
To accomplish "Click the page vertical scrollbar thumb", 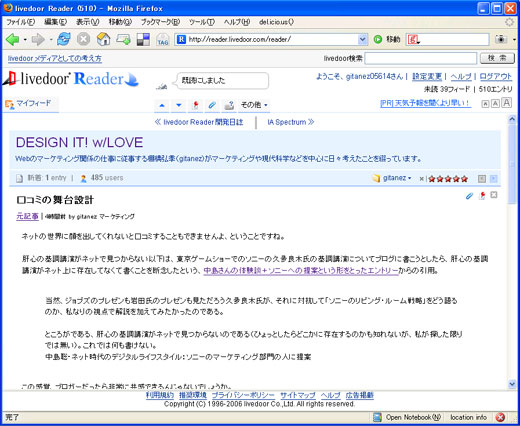I will [512, 163].
